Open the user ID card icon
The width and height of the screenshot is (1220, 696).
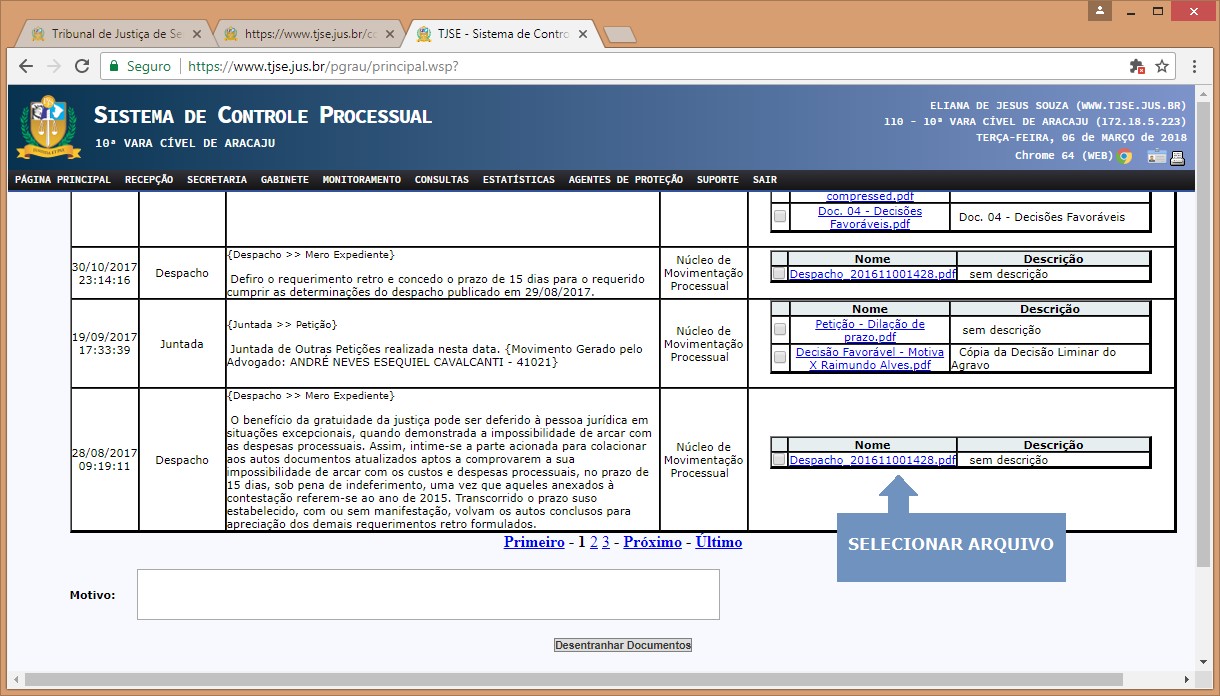point(1157,156)
